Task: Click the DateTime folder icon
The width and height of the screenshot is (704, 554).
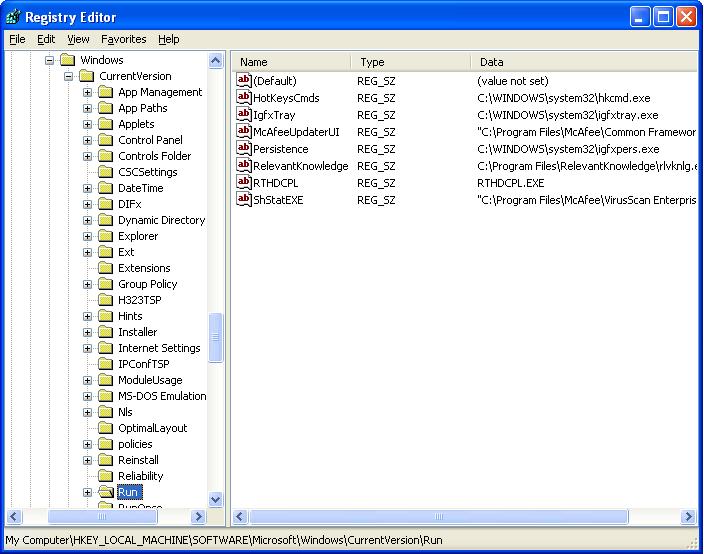Action: tap(106, 188)
